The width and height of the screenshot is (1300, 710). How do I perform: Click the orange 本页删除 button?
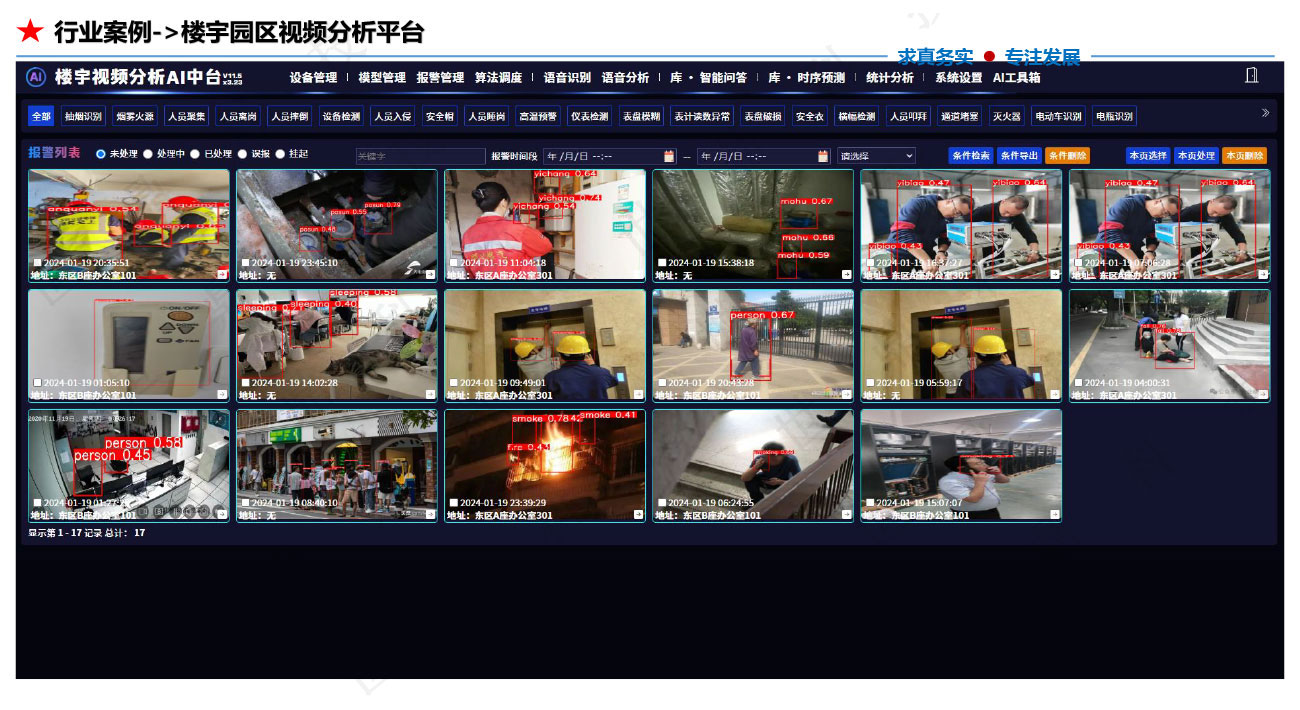tap(1244, 156)
